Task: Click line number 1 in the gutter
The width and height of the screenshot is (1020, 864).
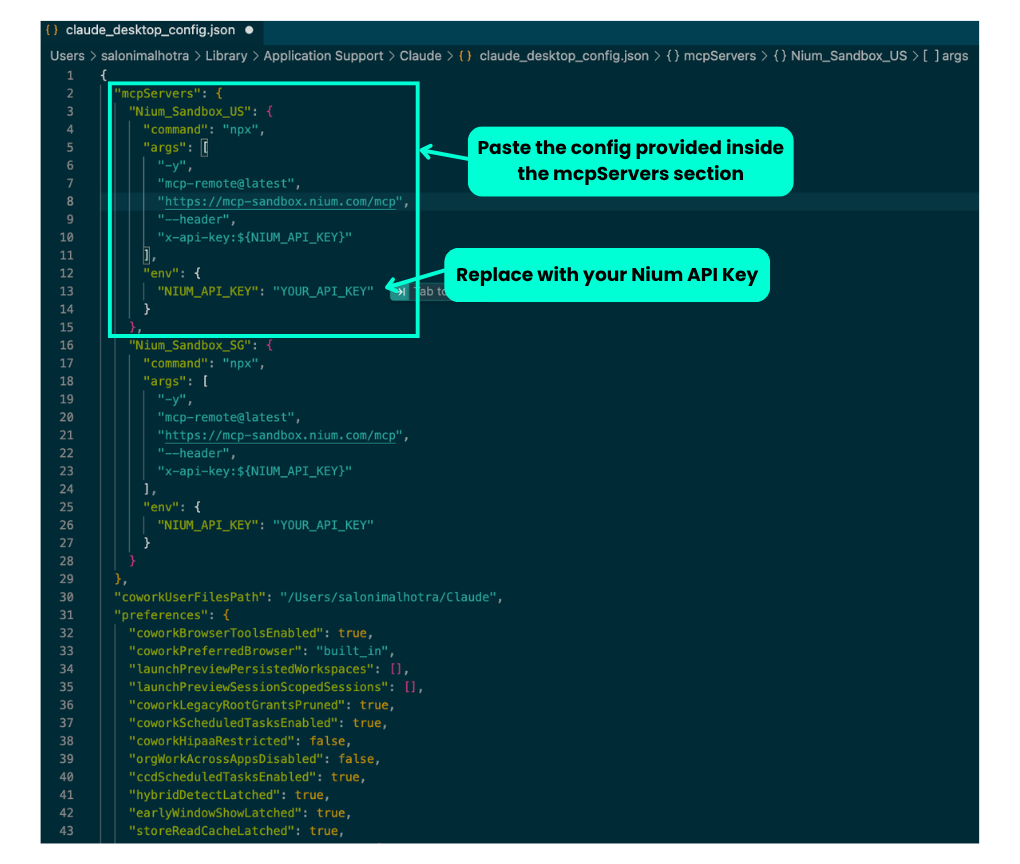Action: (70, 75)
